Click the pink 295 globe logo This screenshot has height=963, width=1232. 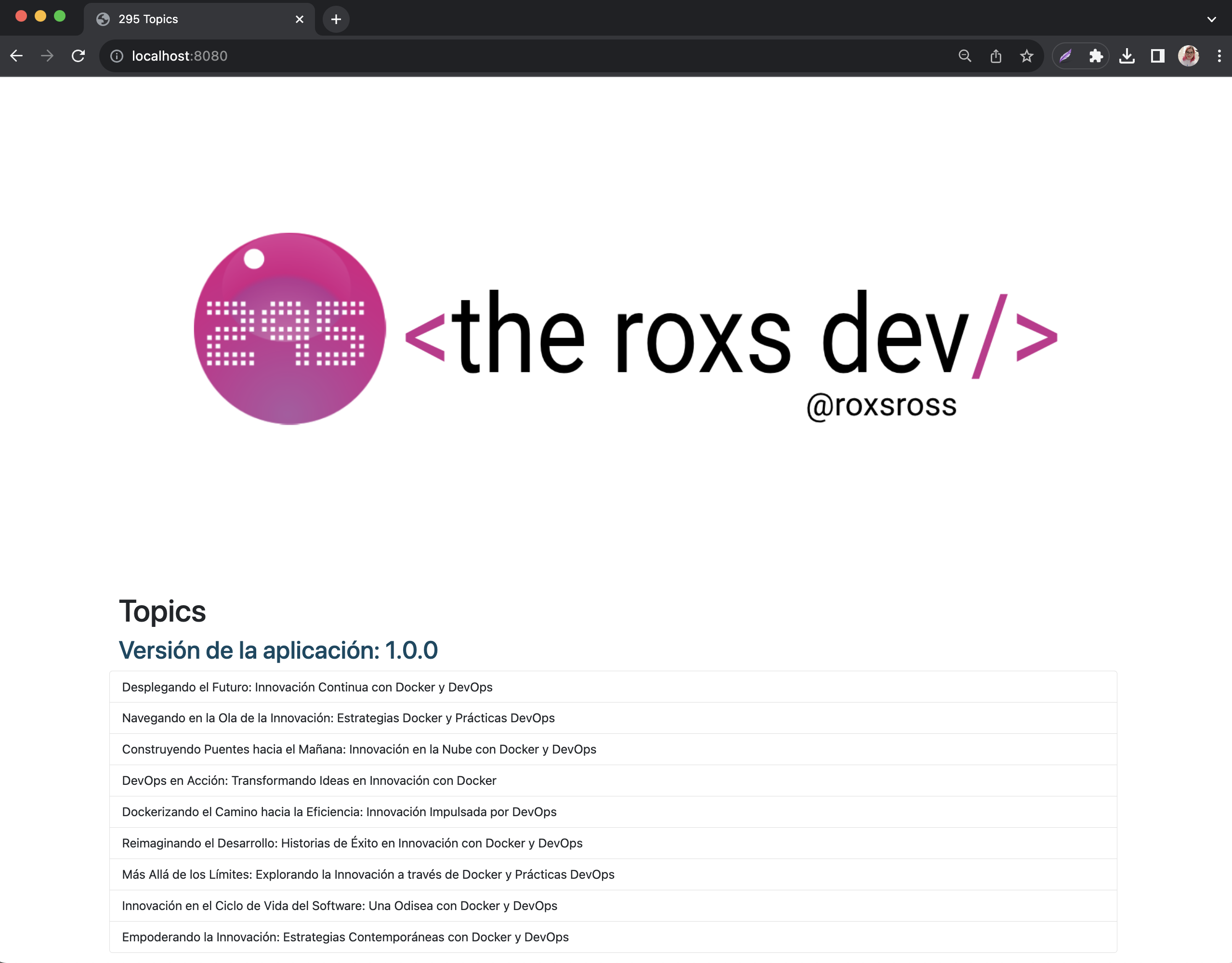[290, 329]
